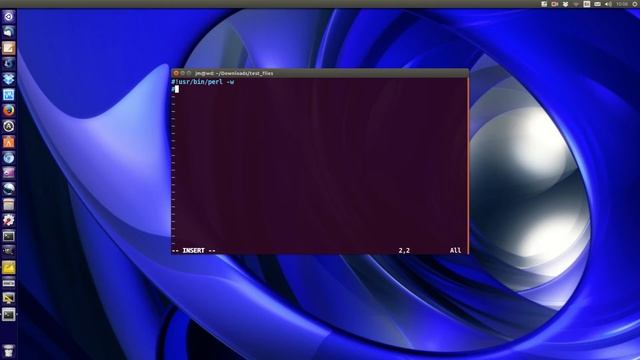640x360 pixels.
Task: Click the cursor block on second line
Action: 177,89
